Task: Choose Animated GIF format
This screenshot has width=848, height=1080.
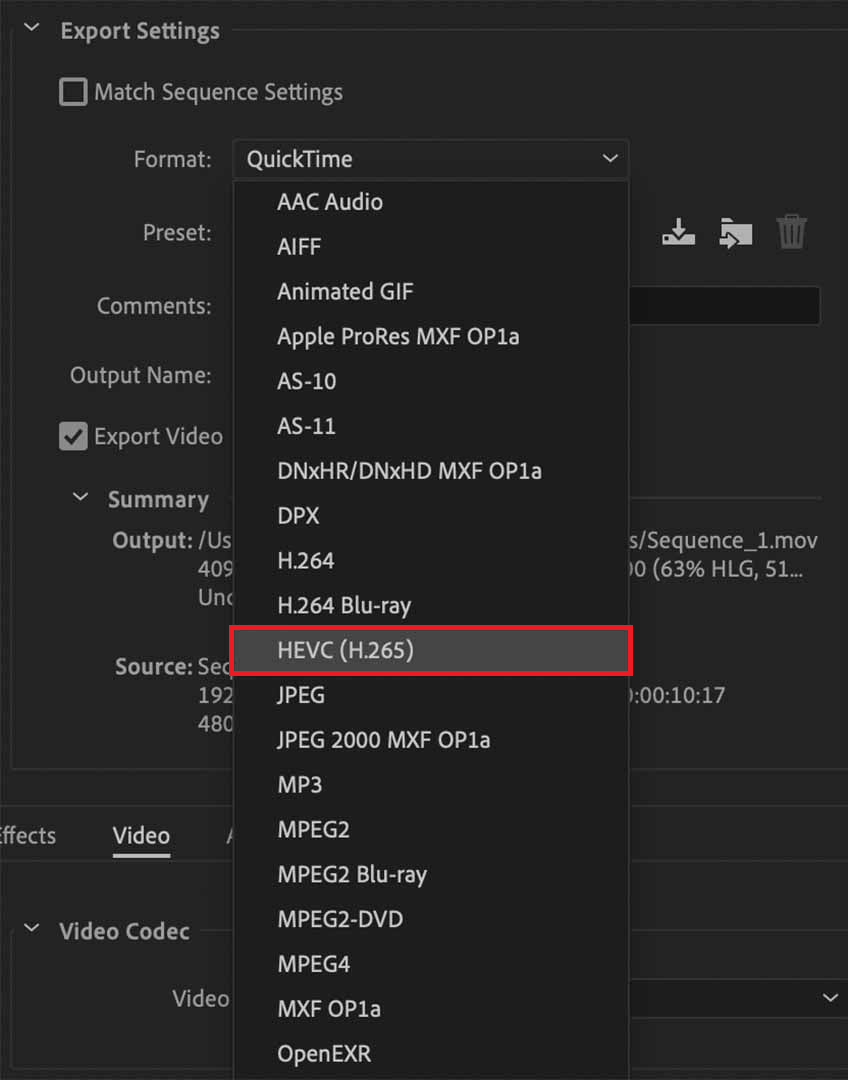Action: [431, 291]
